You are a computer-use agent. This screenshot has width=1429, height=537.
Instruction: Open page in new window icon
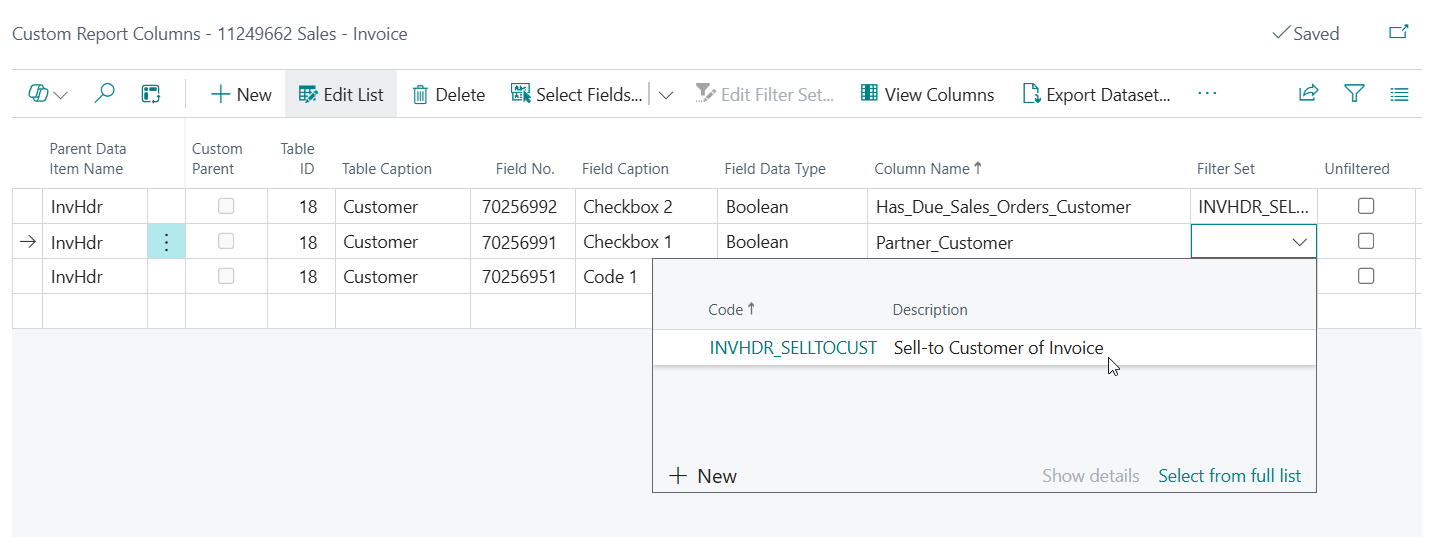(1399, 33)
